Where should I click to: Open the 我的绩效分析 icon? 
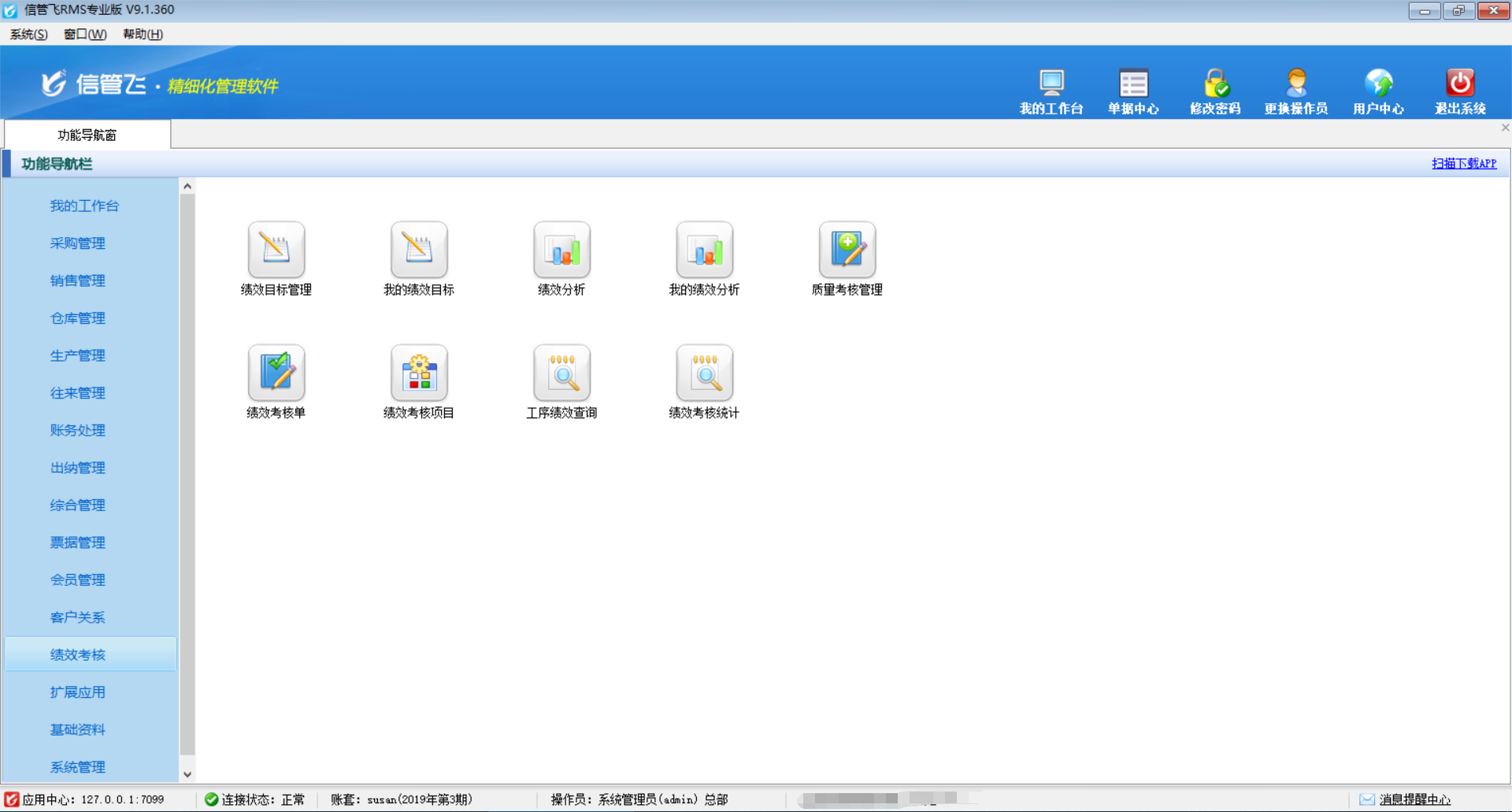point(704,250)
